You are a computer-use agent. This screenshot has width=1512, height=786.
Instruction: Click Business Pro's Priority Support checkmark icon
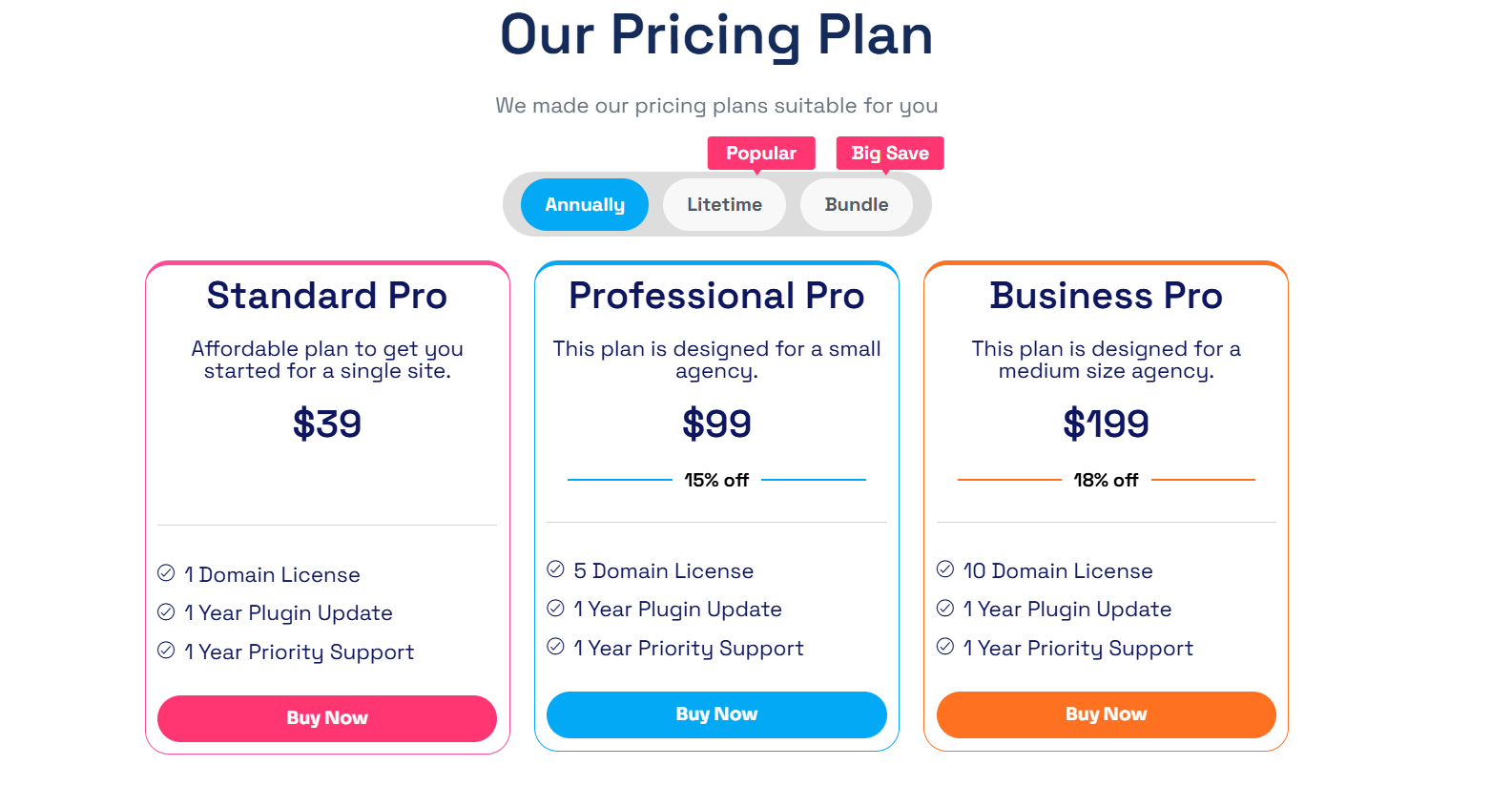(x=945, y=647)
